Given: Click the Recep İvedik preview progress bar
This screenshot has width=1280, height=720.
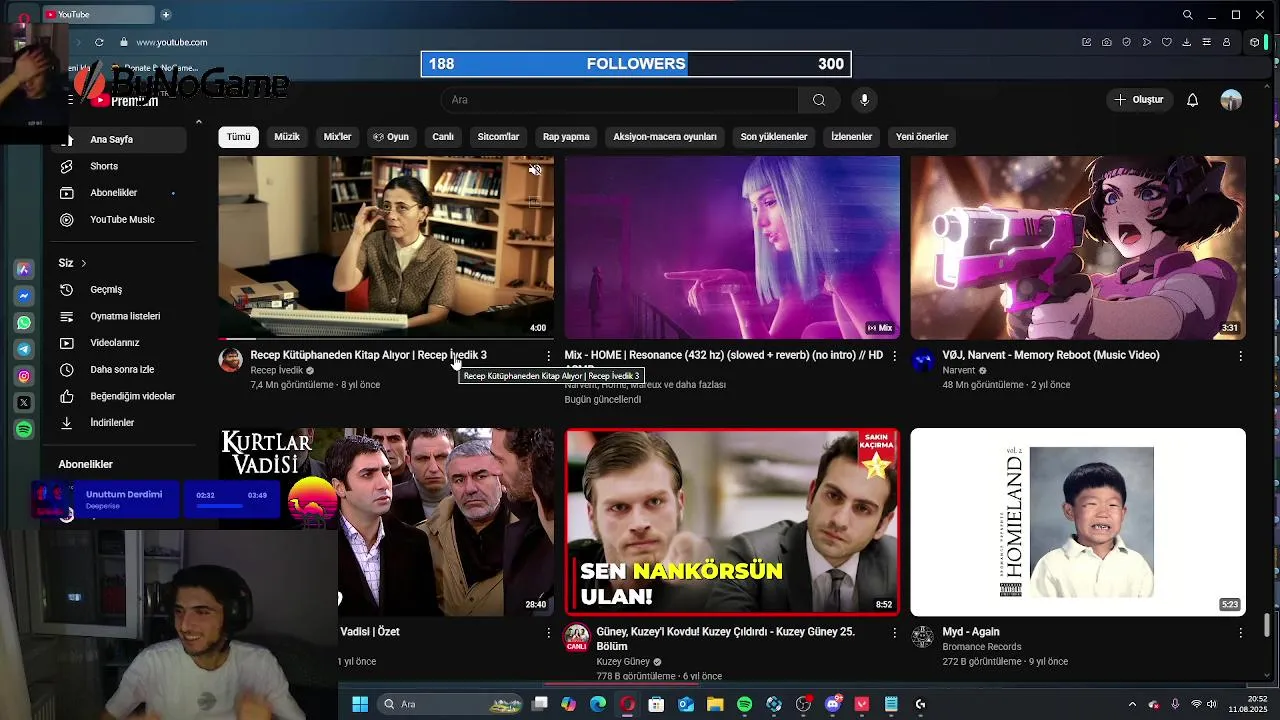Looking at the screenshot, I should [x=386, y=338].
